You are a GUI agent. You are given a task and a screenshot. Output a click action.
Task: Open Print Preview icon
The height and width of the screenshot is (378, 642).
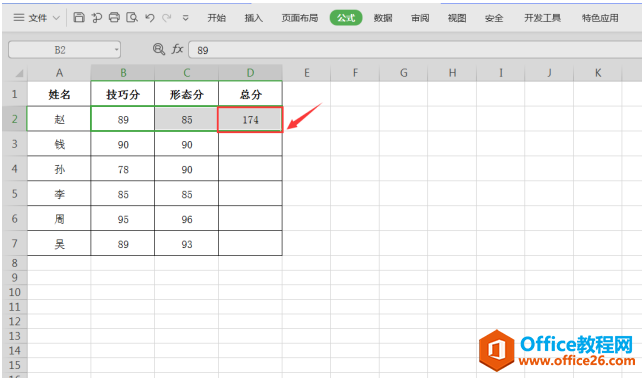click(x=132, y=17)
